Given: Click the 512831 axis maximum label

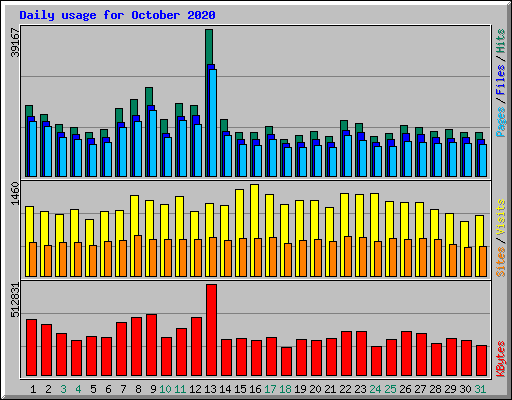Looking at the screenshot, I should tap(15, 300).
